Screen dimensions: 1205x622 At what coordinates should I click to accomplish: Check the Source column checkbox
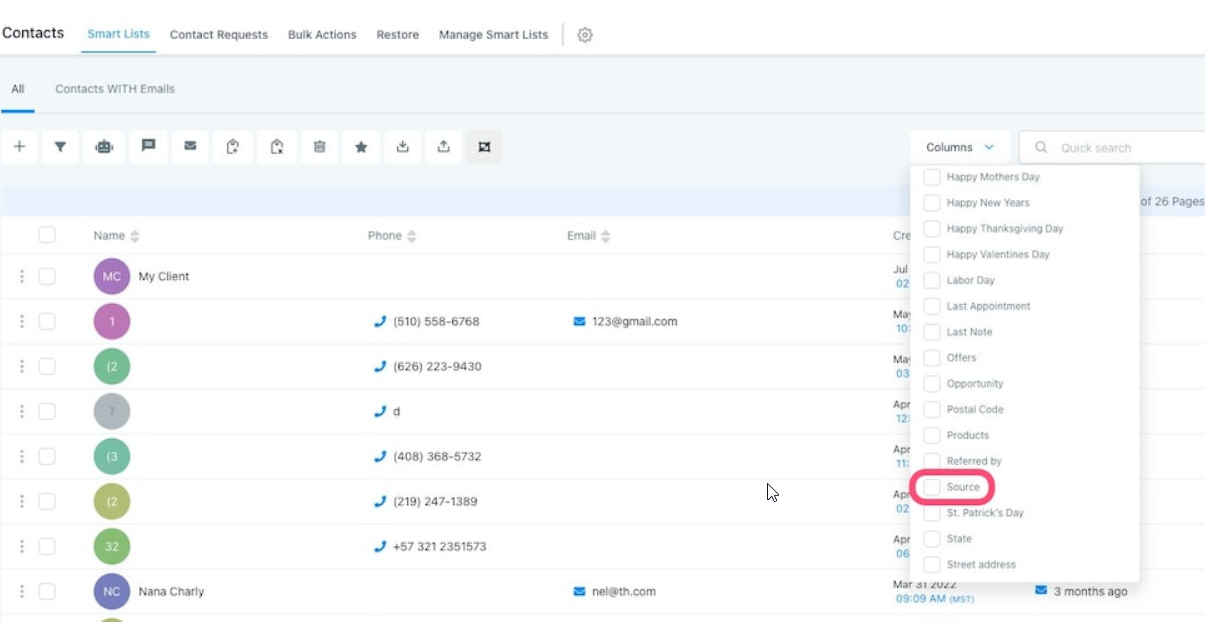pyautogui.click(x=931, y=487)
